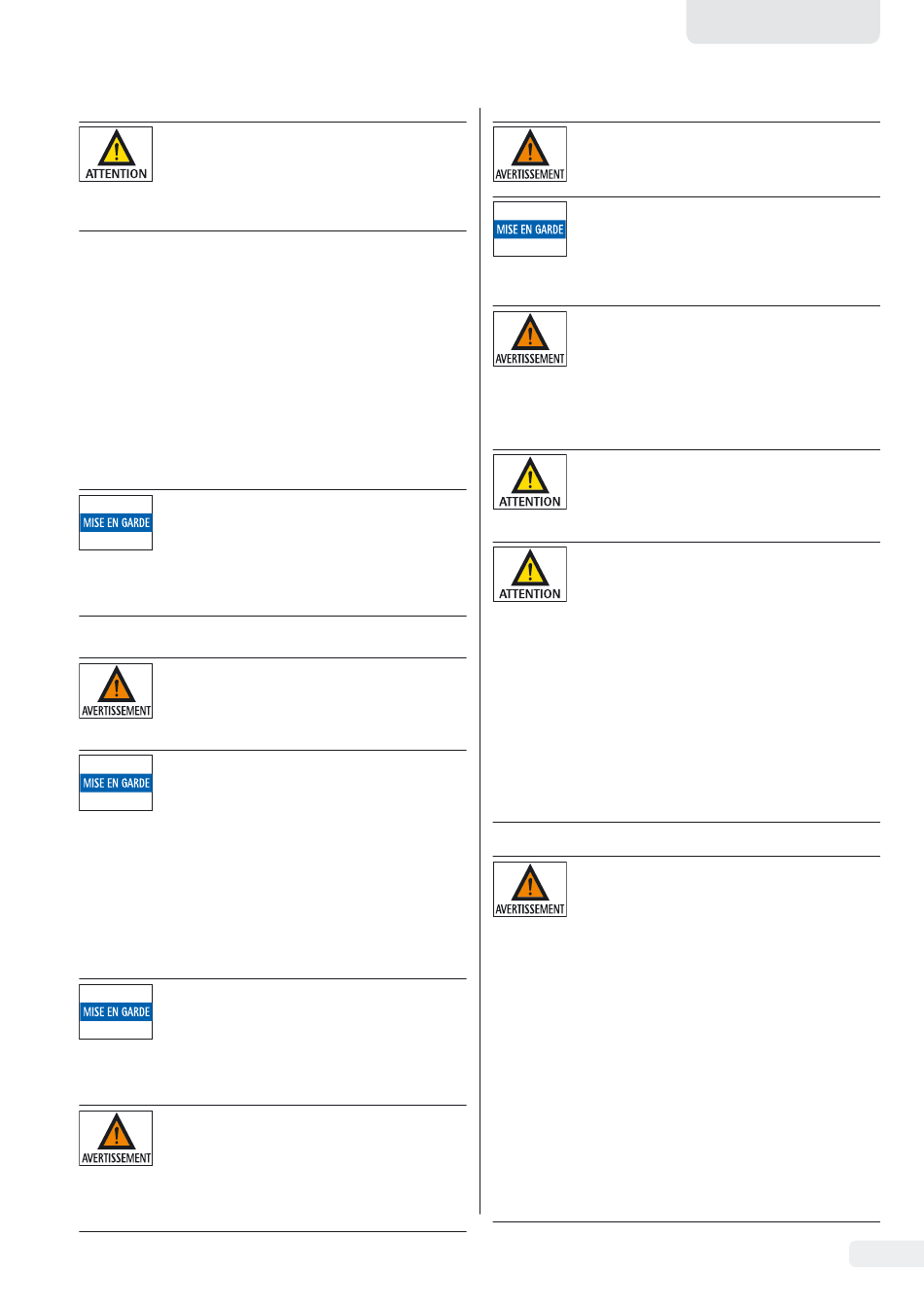This screenshot has width=924, height=1307.
Task: Click the blue band of the right-column MISE EN GARDE
Action: [530, 230]
